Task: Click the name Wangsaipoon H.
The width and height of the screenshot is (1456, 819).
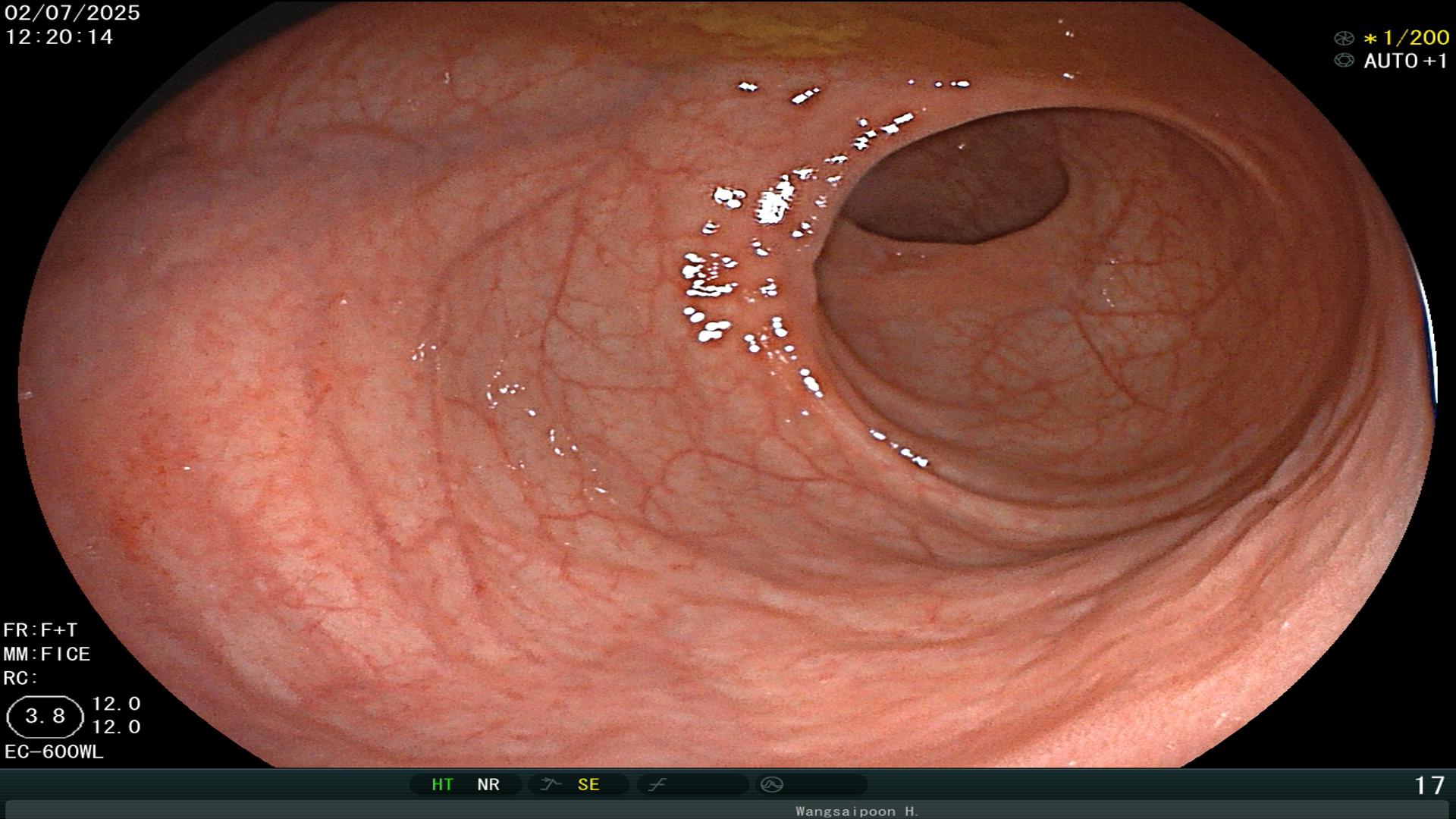Action: tap(857, 811)
